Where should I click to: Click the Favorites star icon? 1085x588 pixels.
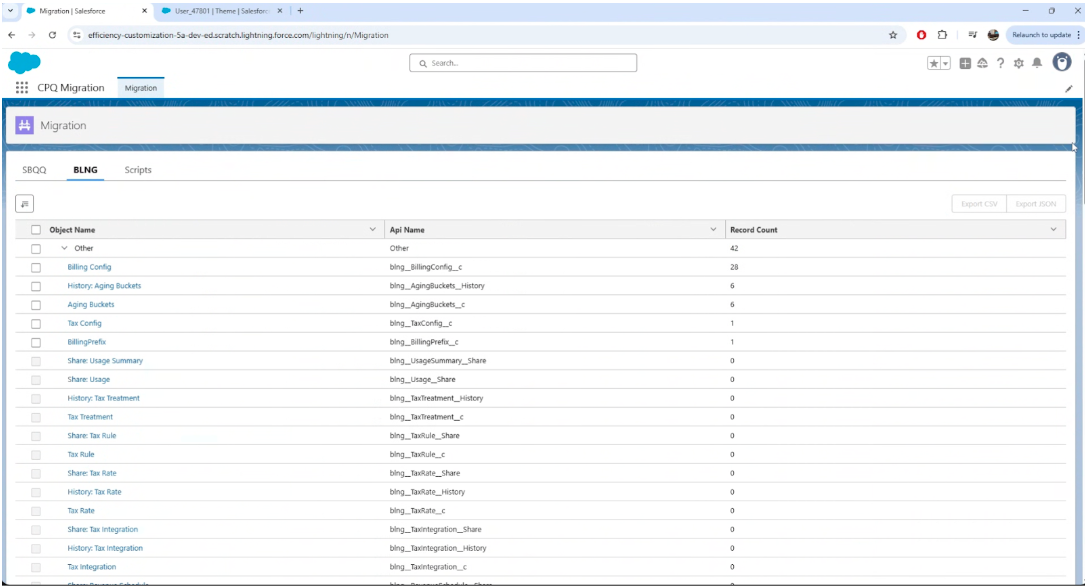pos(934,63)
